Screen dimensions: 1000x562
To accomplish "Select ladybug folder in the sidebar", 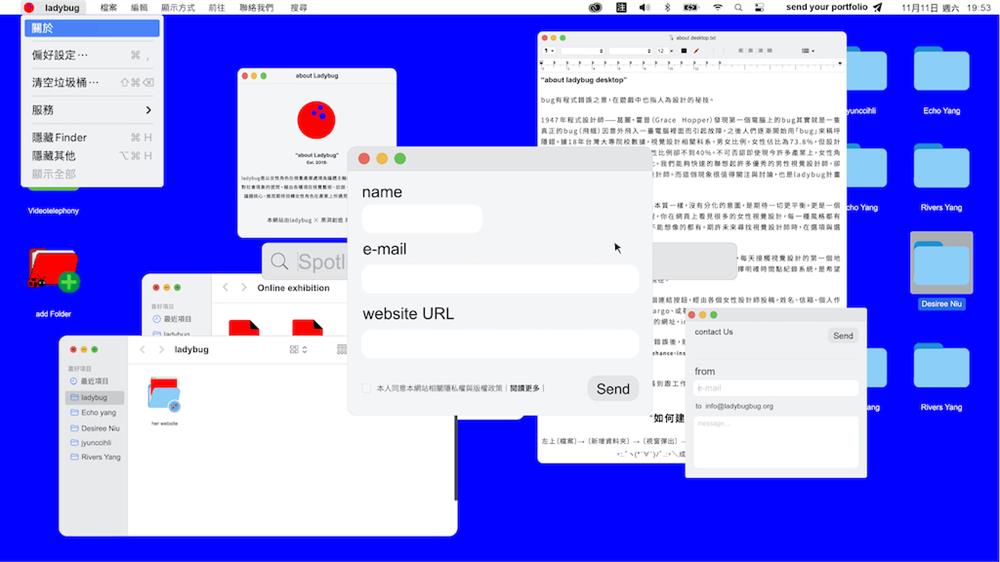I will (94, 397).
